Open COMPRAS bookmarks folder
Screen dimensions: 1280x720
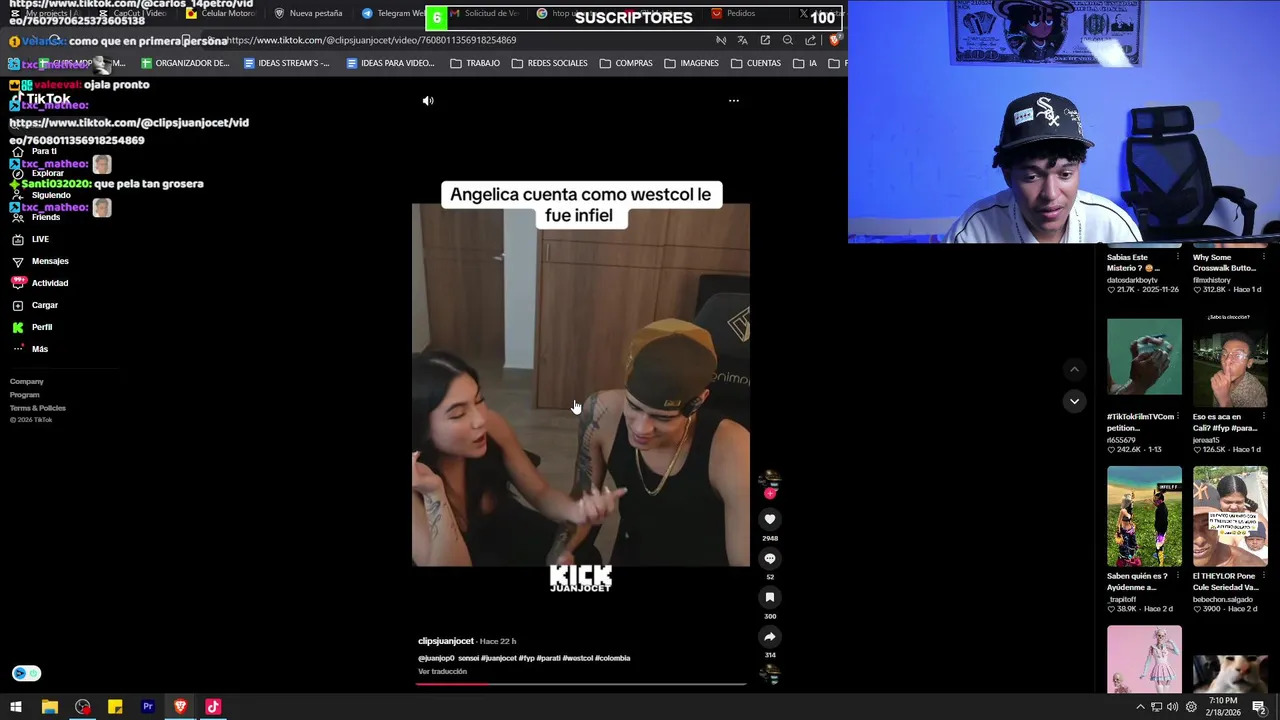pyautogui.click(x=626, y=63)
